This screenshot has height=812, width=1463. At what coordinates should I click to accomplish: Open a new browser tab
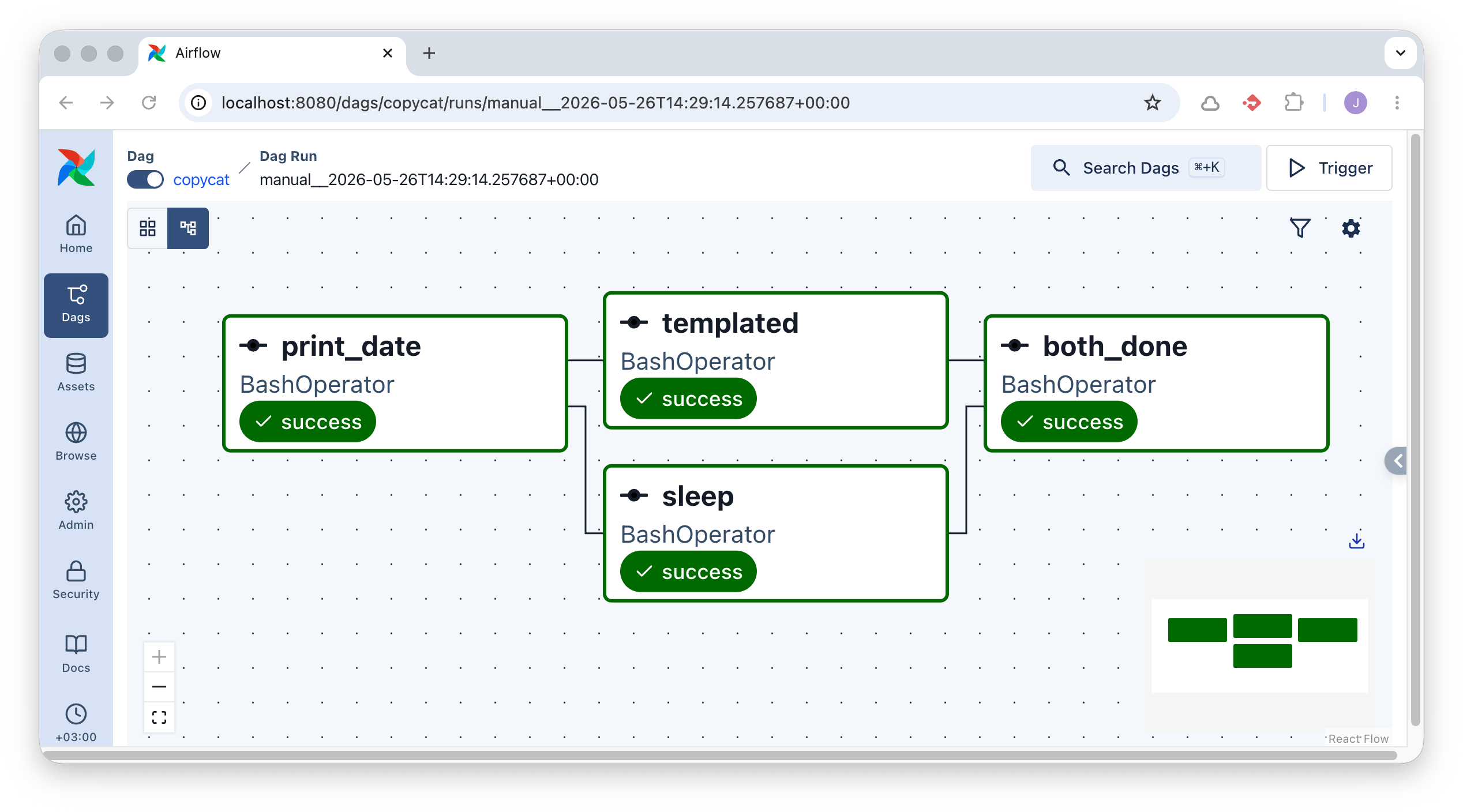[x=429, y=53]
